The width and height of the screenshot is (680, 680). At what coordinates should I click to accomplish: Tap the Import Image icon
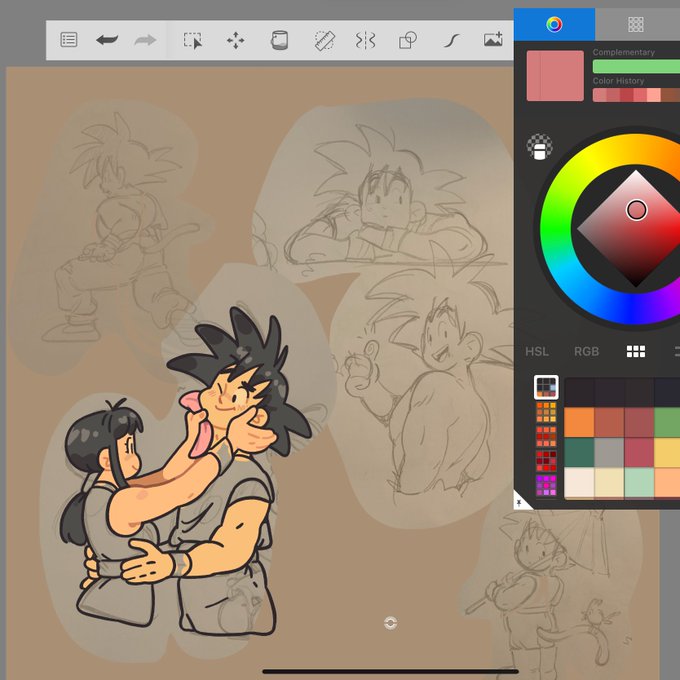coord(493,39)
